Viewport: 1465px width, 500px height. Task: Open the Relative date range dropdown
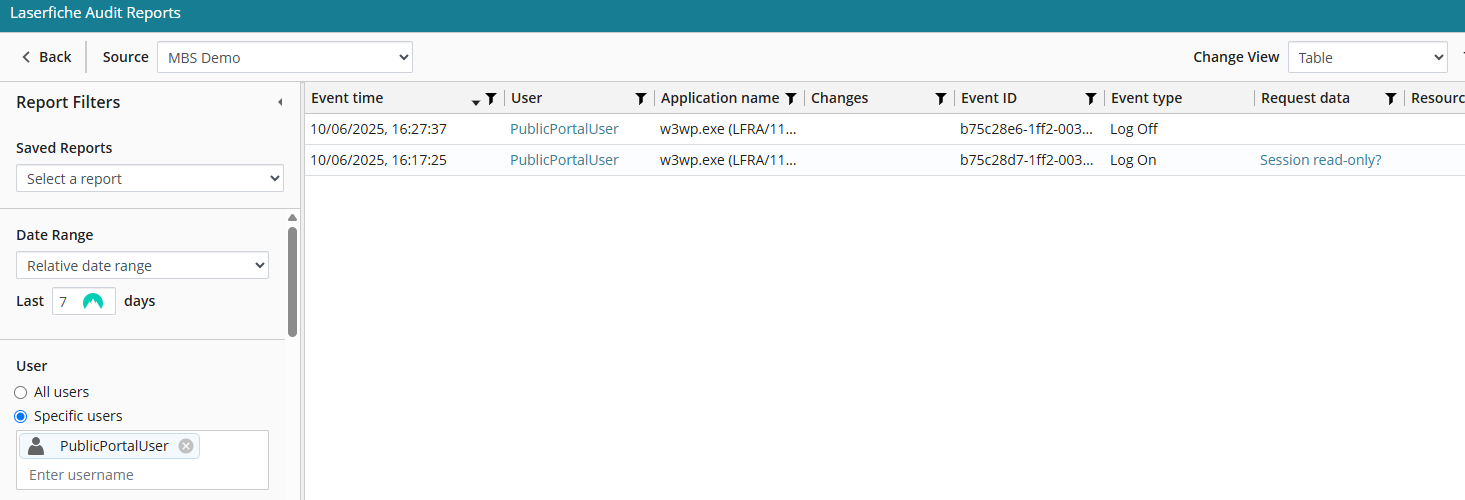pyautogui.click(x=142, y=266)
